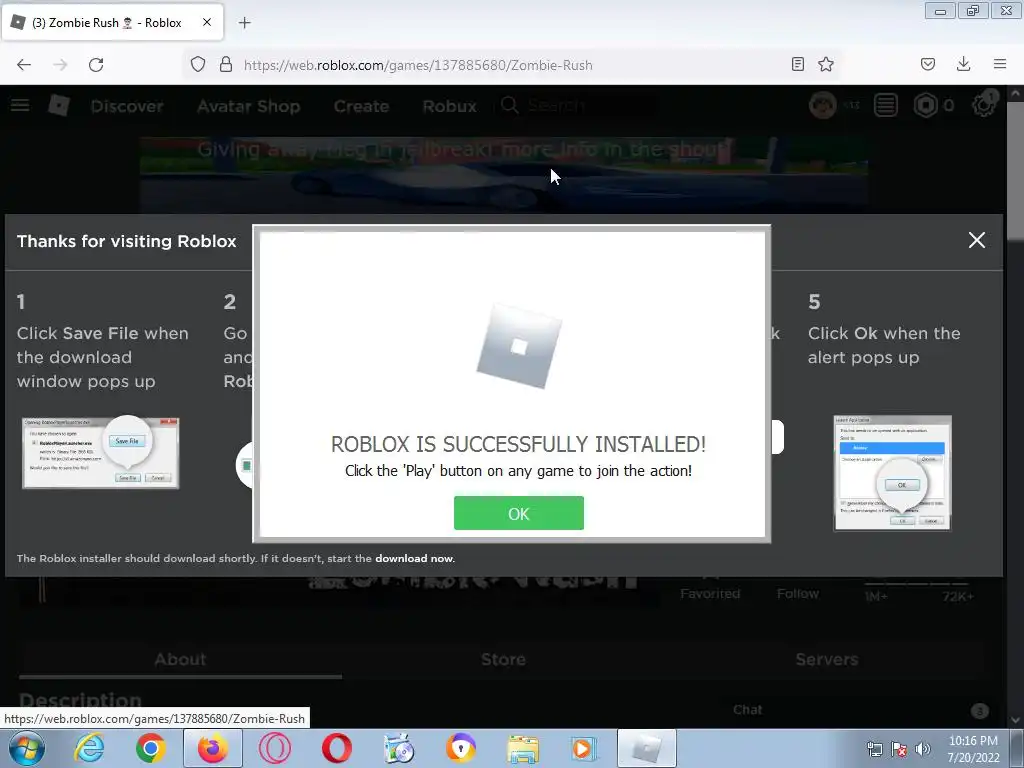Image resolution: width=1024 pixels, height=768 pixels.
Task: Open the Roblox hamburger navigation menu
Action: click(20, 105)
